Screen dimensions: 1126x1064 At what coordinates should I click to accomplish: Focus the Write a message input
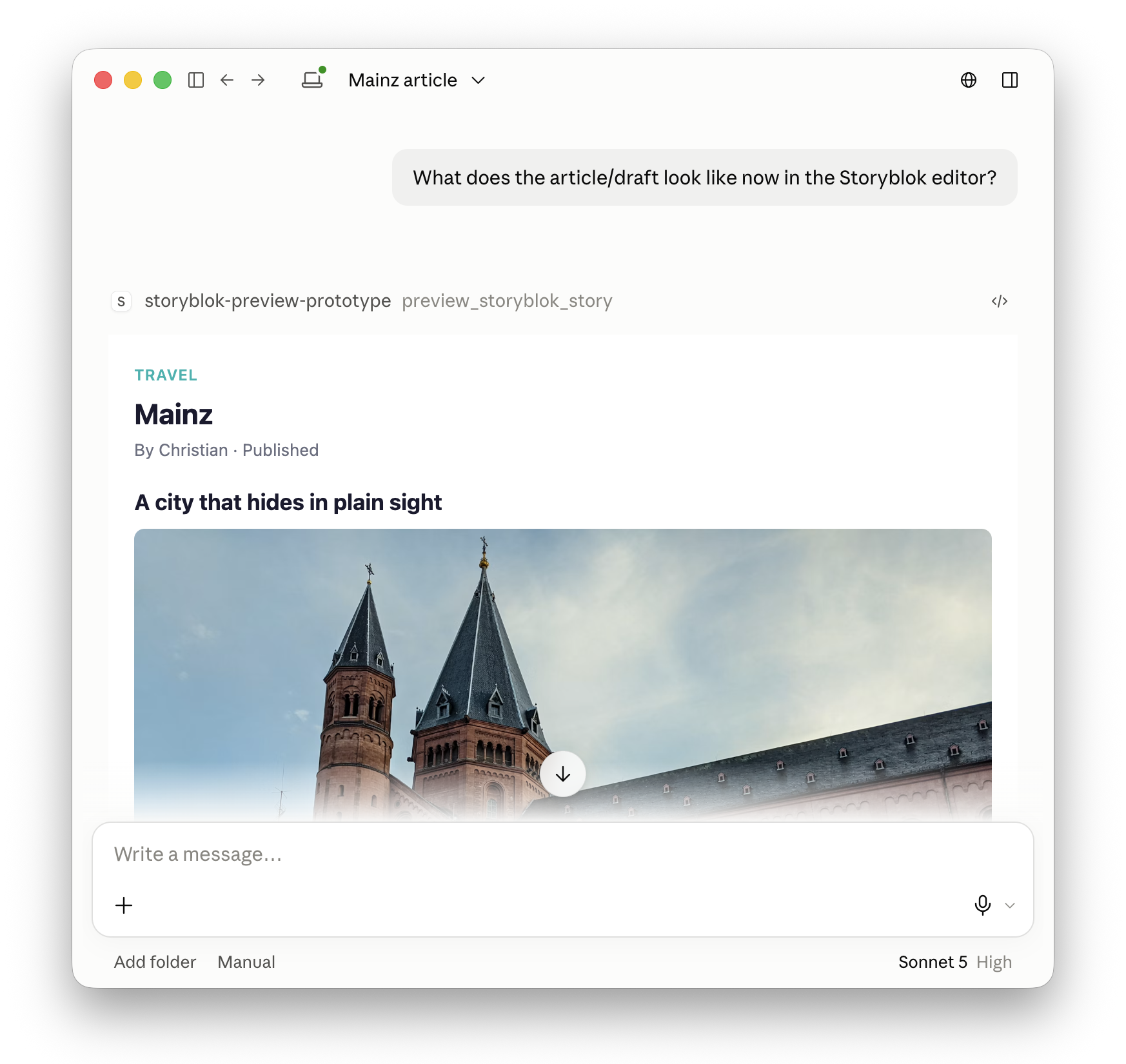point(563,854)
